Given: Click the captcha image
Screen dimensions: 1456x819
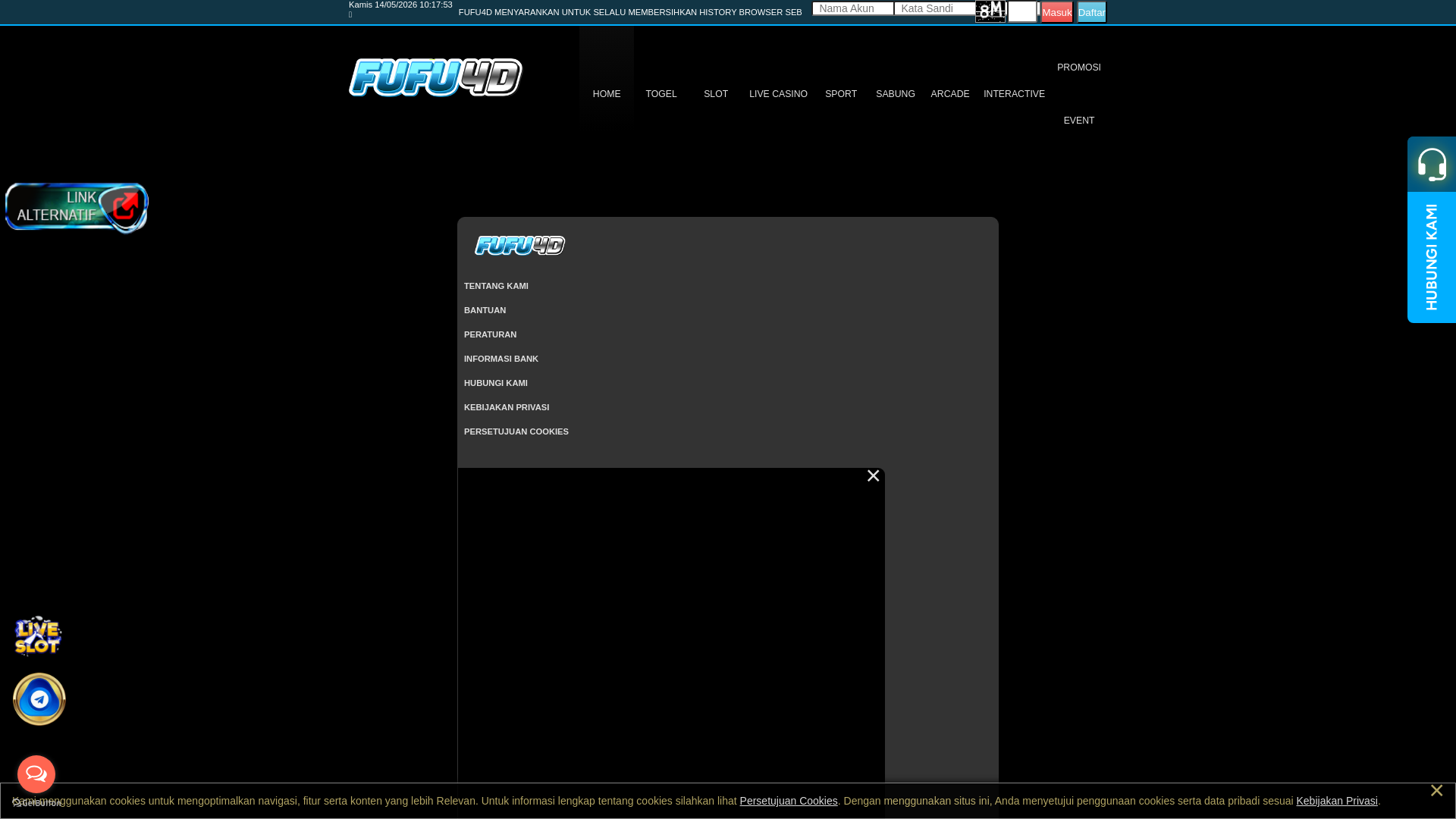Looking at the screenshot, I should (x=990, y=11).
